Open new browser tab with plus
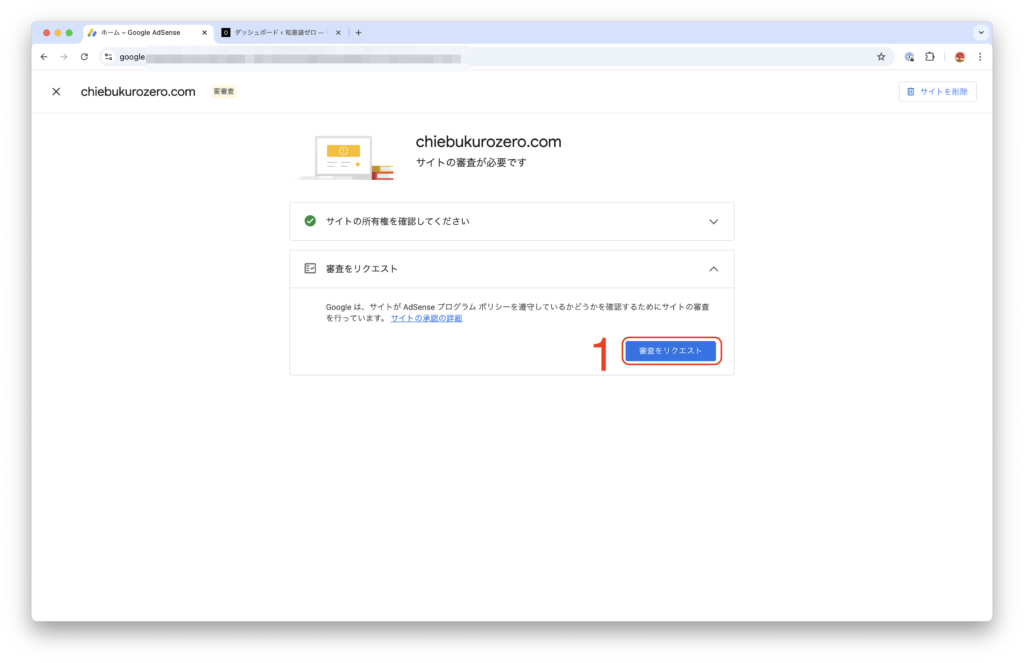The image size is (1024, 663). (x=359, y=33)
